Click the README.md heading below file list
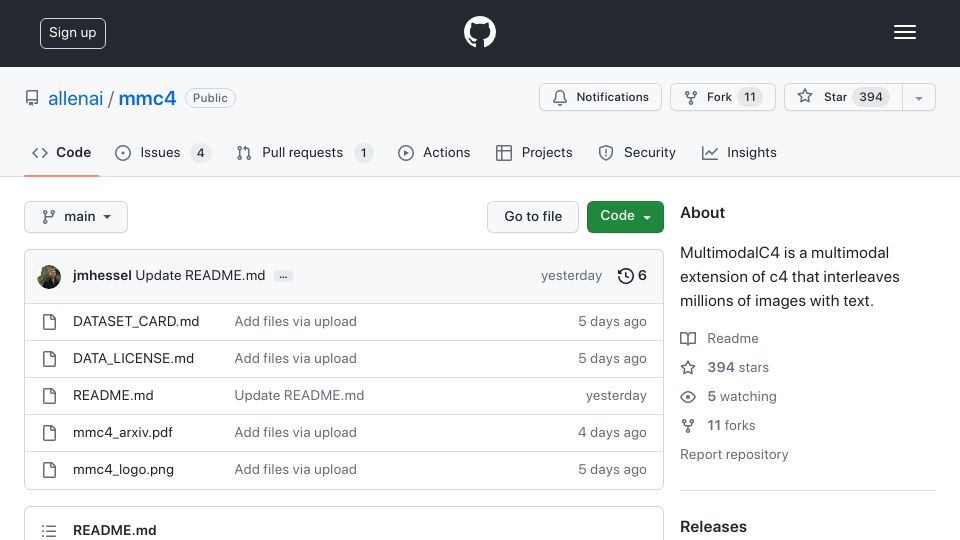This screenshot has width=960, height=540. (x=114, y=530)
